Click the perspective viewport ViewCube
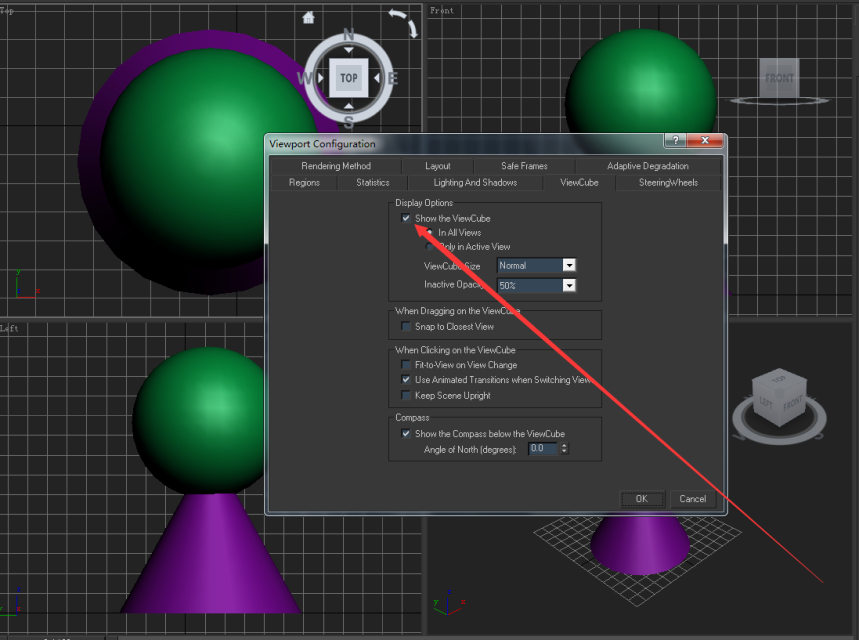Screen dimensions: 859x640 pos(779,400)
